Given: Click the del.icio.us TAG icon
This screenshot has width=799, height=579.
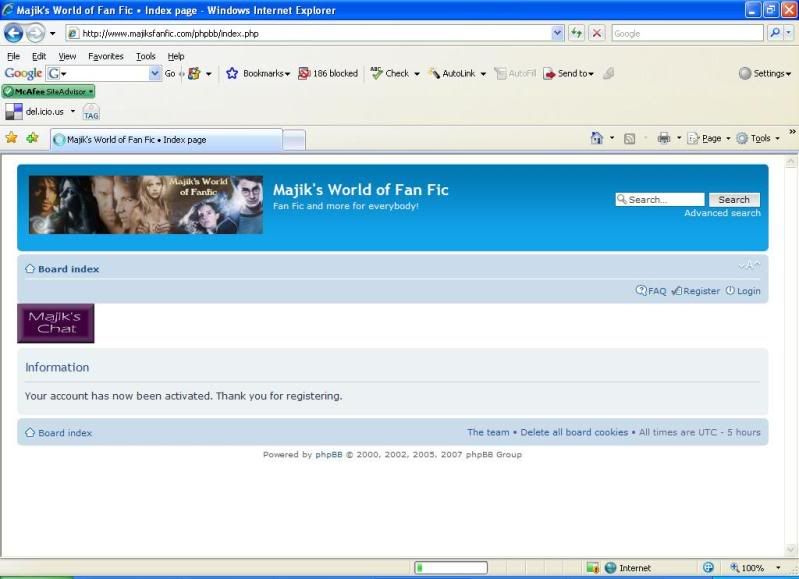Looking at the screenshot, I should (x=91, y=111).
